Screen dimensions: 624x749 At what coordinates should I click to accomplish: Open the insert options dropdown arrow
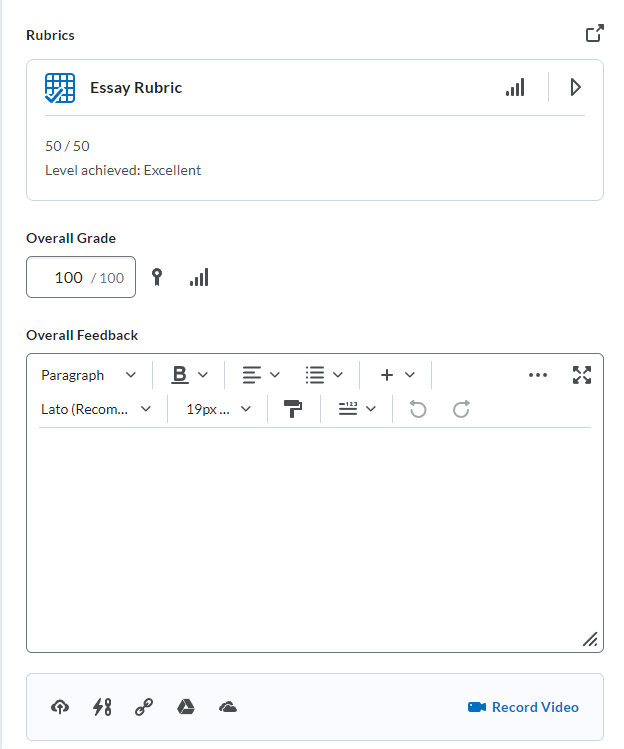point(409,375)
